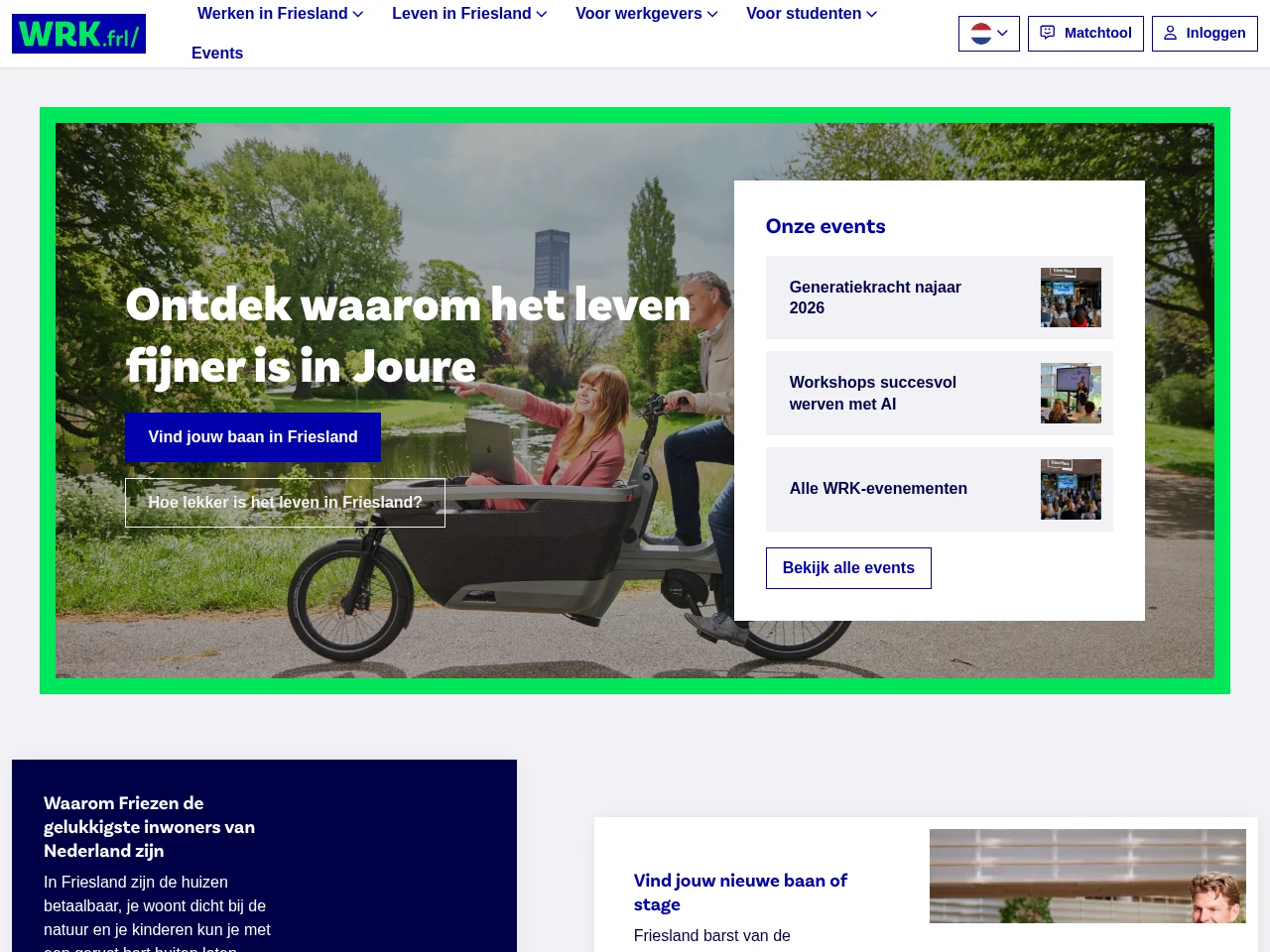The height and width of the screenshot is (952, 1270).
Task: Open the Leven in Friesland menu
Action: click(469, 14)
